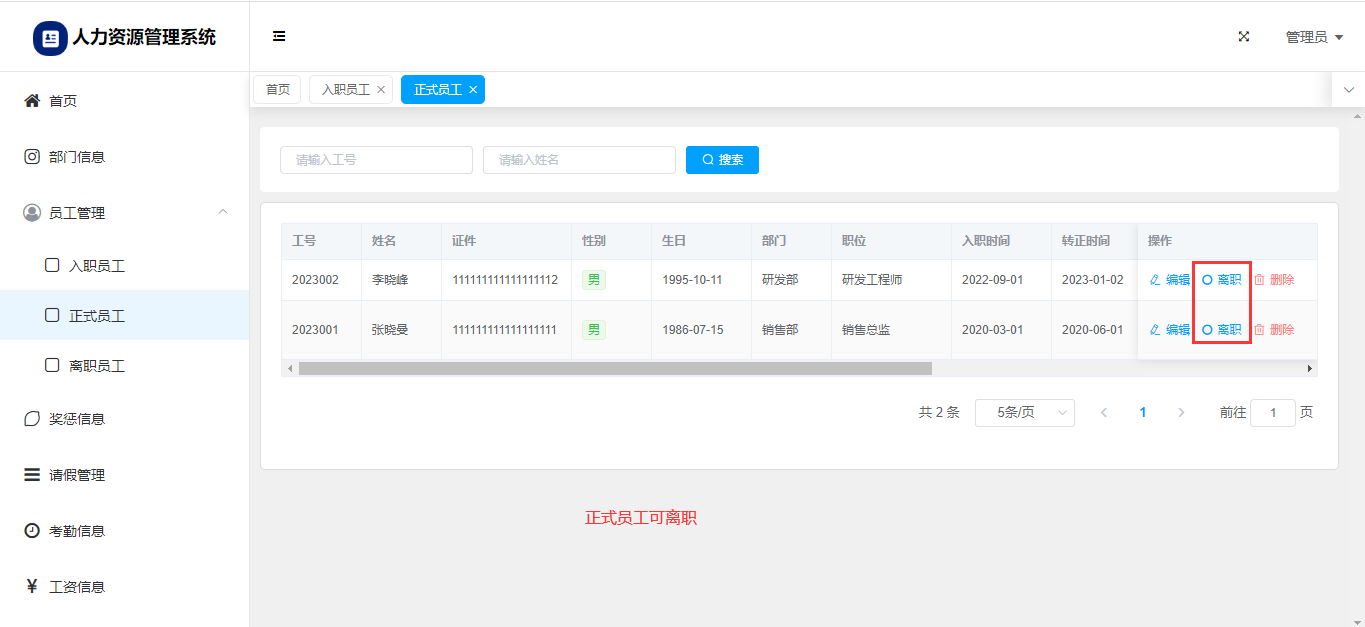Open the 5条/页 page size dropdown
1365x627 pixels.
tap(1024, 413)
